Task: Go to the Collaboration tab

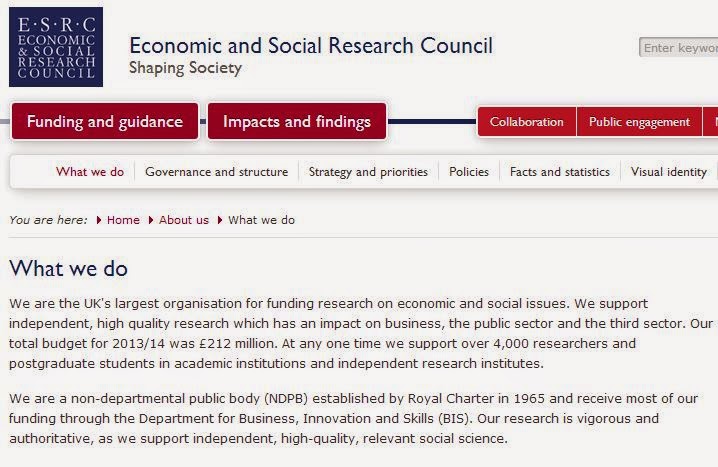Action: tap(526, 122)
